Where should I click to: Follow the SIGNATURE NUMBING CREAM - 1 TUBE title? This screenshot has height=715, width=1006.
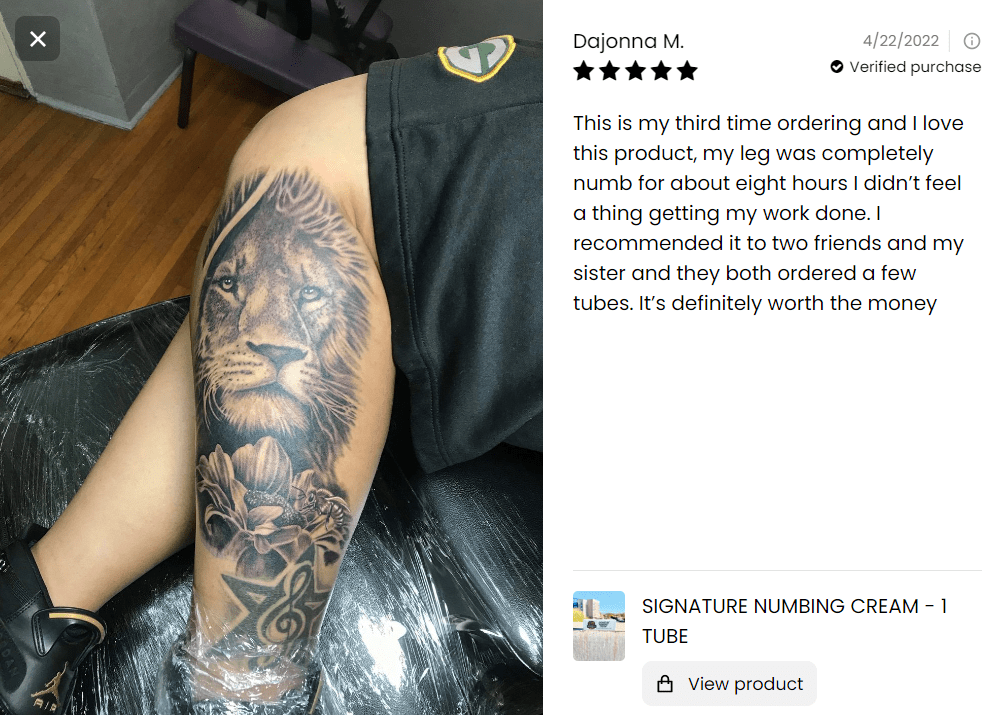pyautogui.click(x=794, y=621)
